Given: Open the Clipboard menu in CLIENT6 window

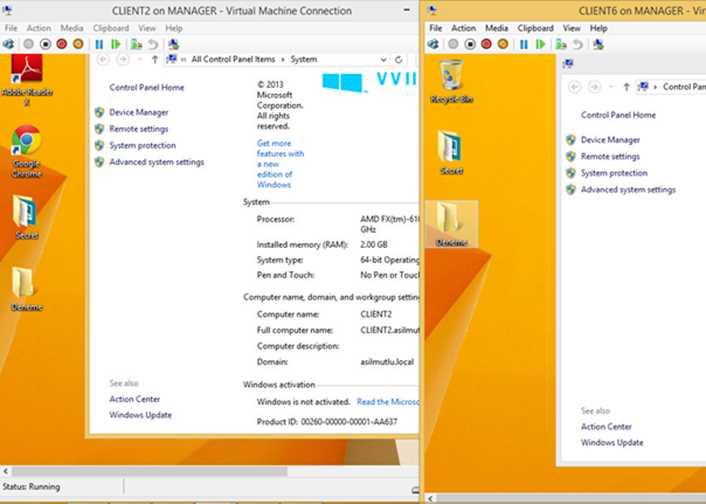Looking at the screenshot, I should pyautogui.click(x=534, y=28).
